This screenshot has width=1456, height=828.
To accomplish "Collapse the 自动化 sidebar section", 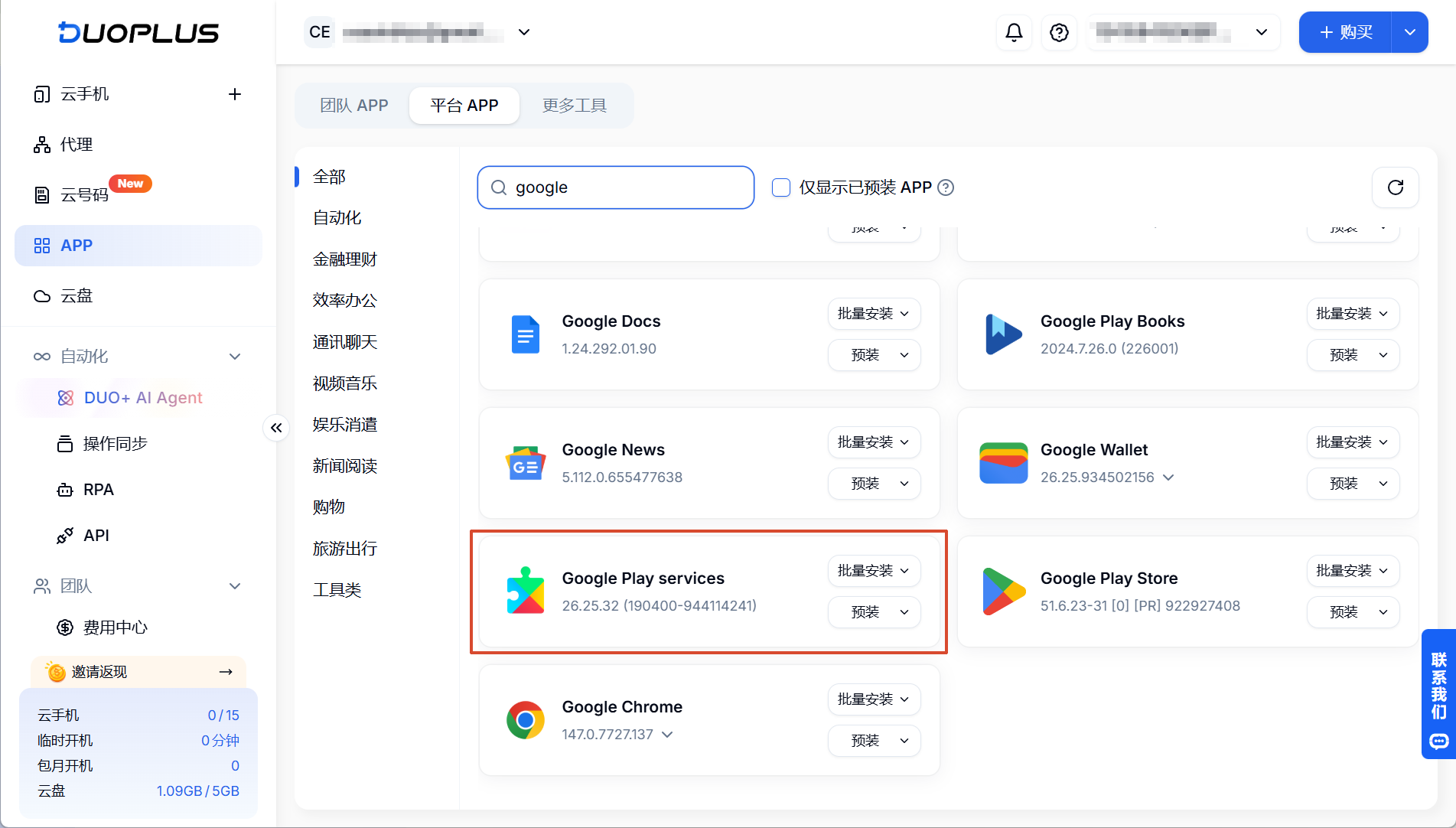I will (235, 357).
